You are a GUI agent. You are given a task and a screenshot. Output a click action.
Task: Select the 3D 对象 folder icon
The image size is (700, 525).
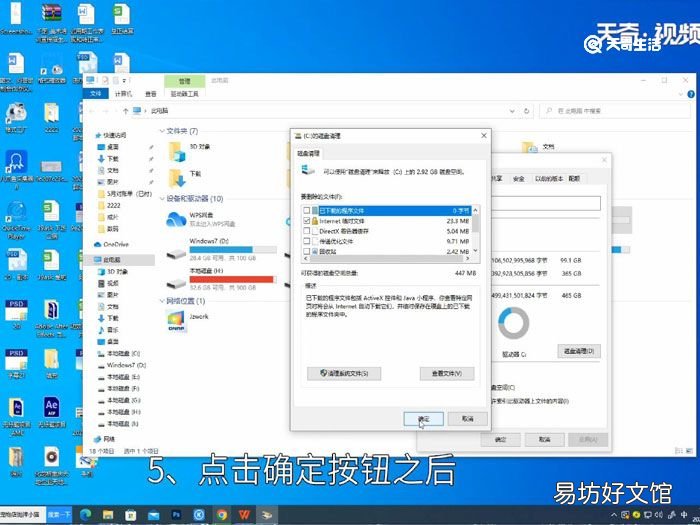(x=177, y=151)
